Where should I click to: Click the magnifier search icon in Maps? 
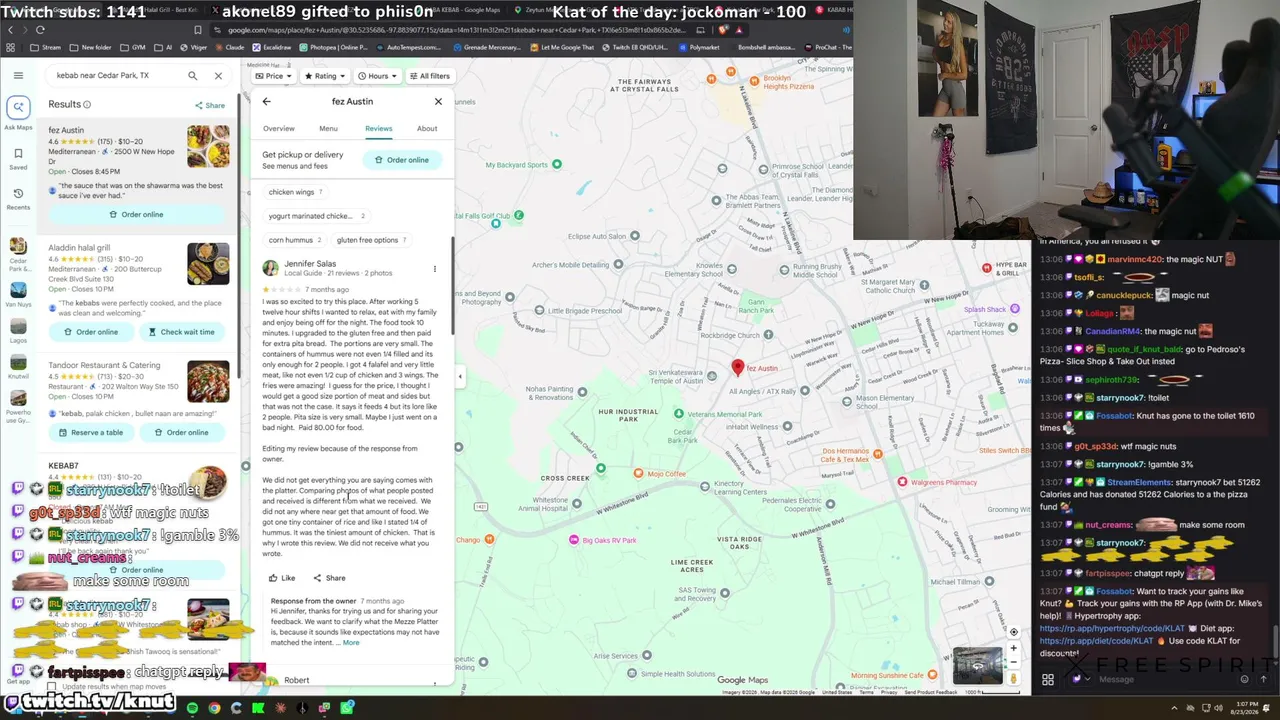[x=192, y=76]
